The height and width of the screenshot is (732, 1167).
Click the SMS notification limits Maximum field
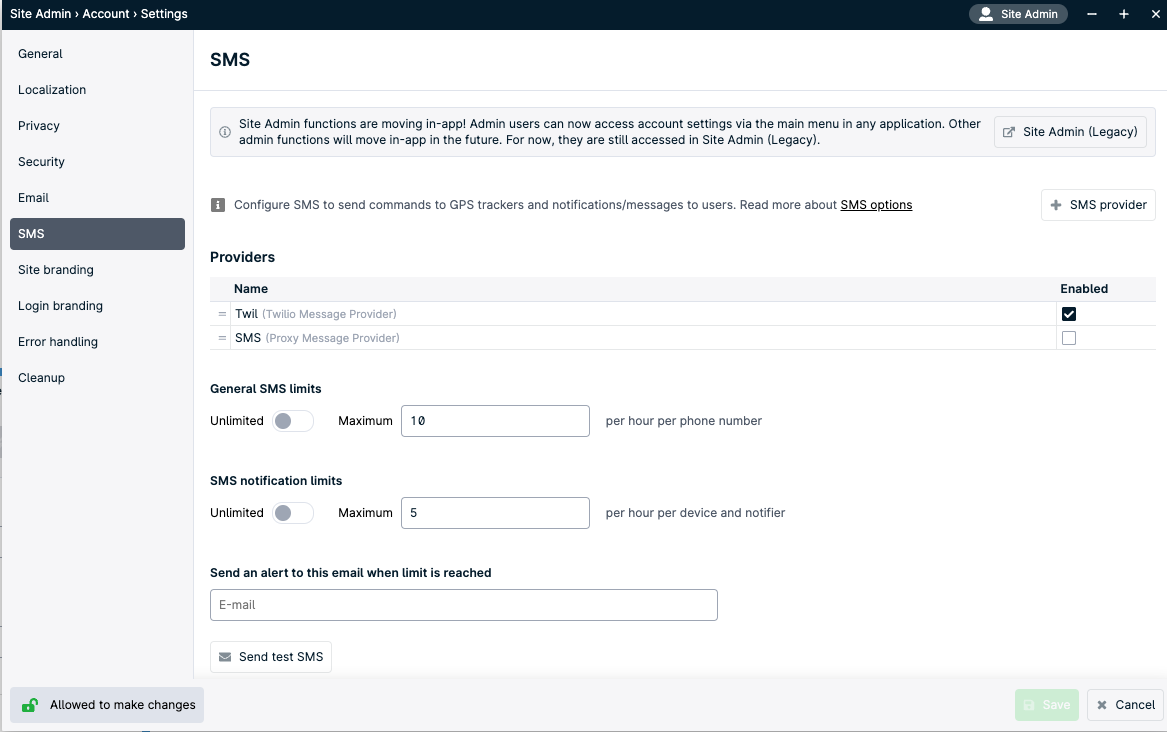(x=495, y=513)
